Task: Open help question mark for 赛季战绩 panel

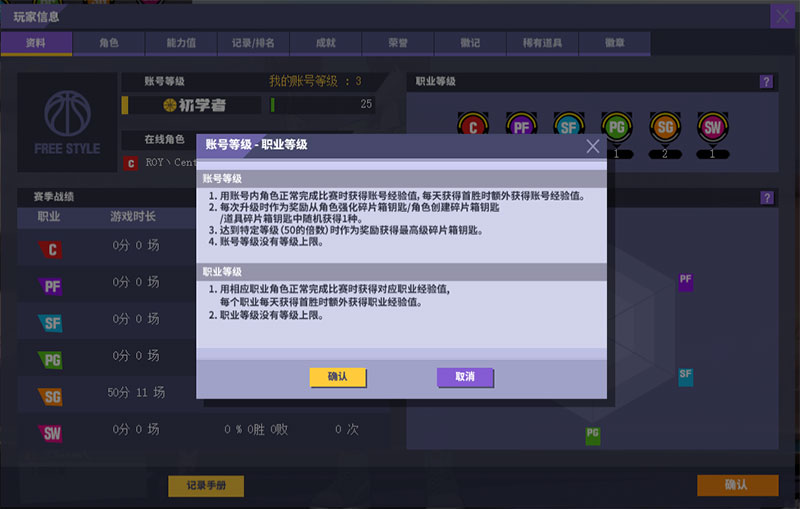Action: 766,197
